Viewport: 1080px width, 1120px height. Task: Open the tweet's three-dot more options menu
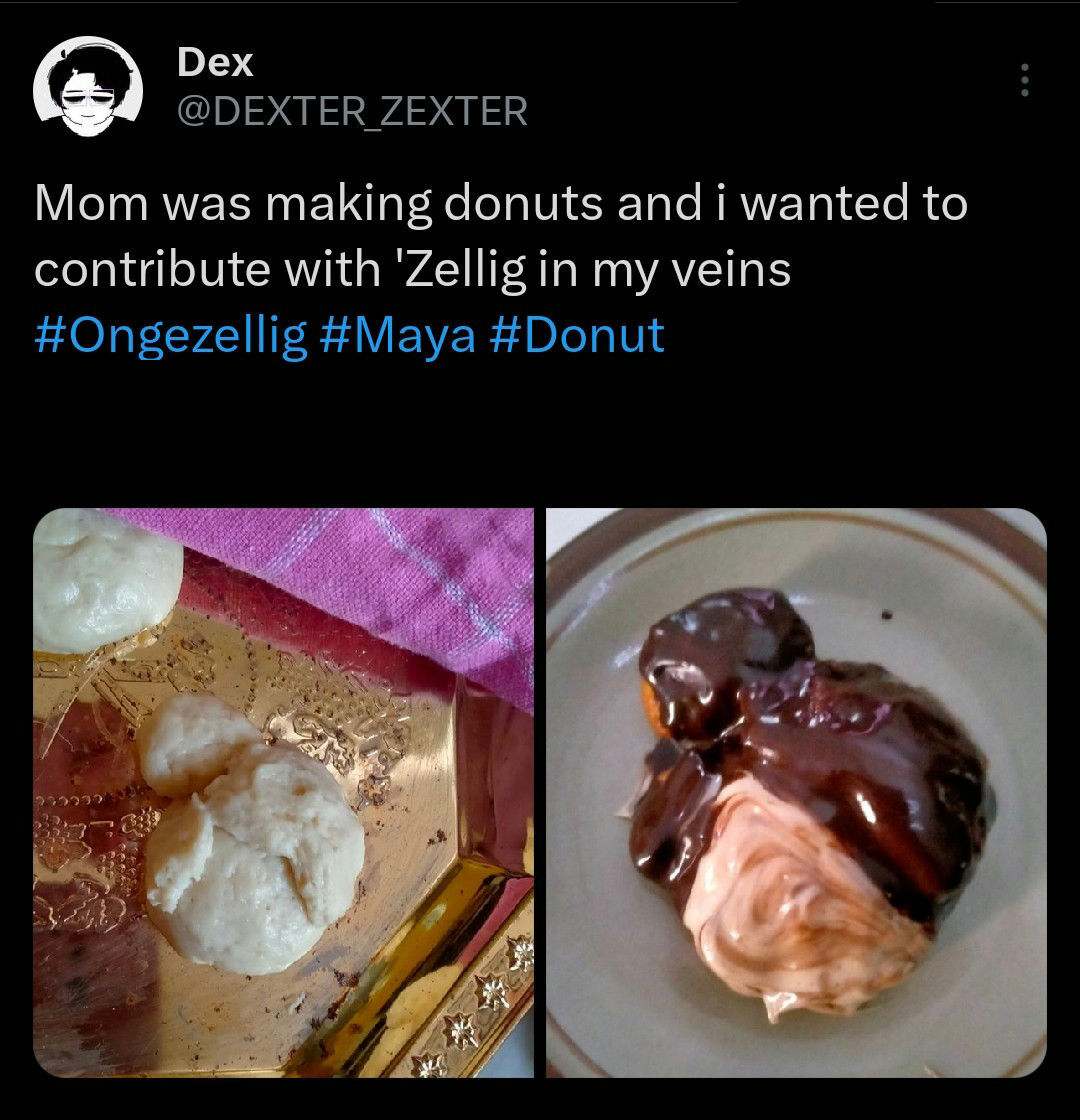pyautogui.click(x=1022, y=81)
